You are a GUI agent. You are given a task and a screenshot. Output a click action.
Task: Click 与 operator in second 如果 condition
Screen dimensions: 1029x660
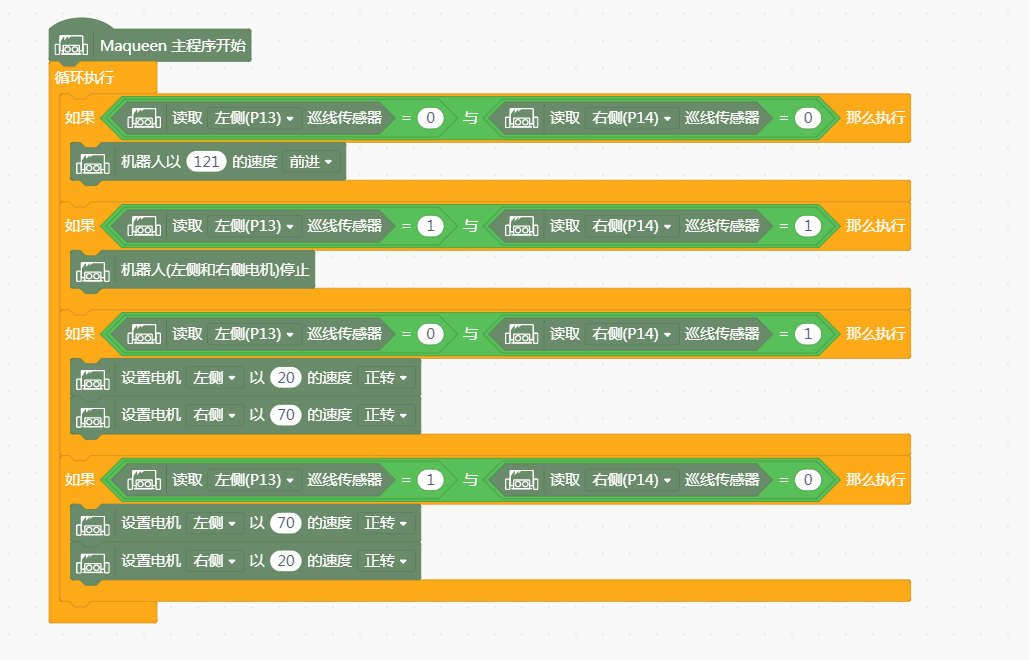coord(471,226)
